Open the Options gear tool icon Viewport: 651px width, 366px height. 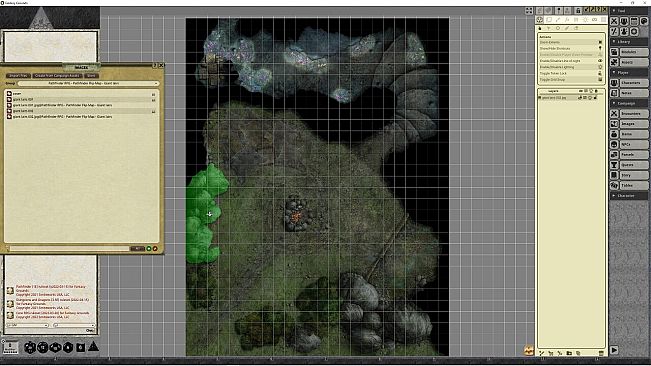(x=634, y=32)
